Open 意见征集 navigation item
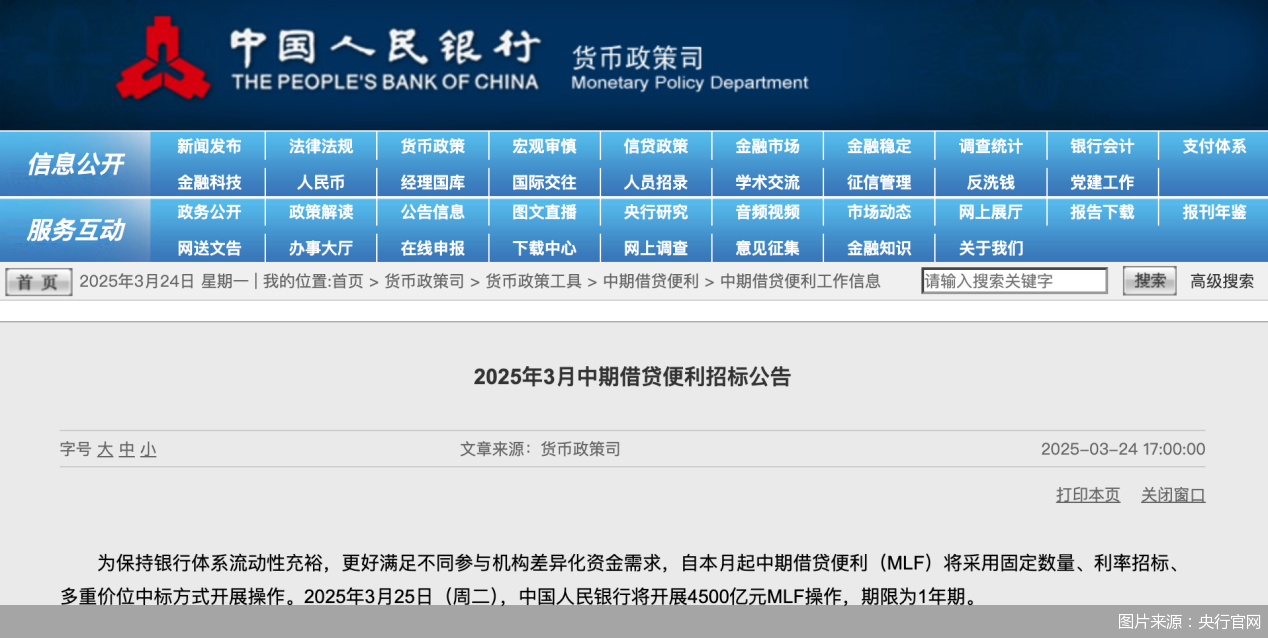This screenshot has width=1268, height=638. tap(768, 248)
